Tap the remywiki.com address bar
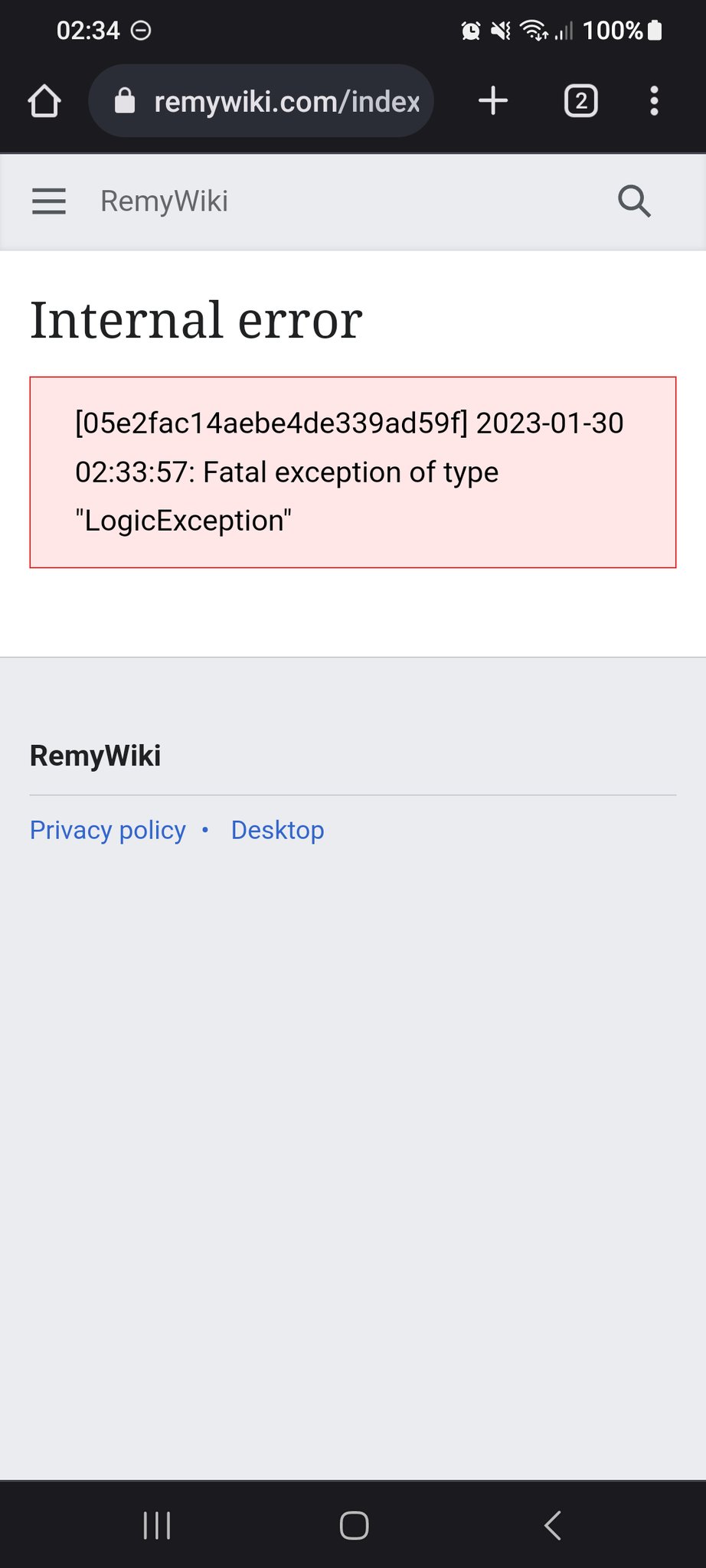Screen dimensions: 706x1568 286,101
